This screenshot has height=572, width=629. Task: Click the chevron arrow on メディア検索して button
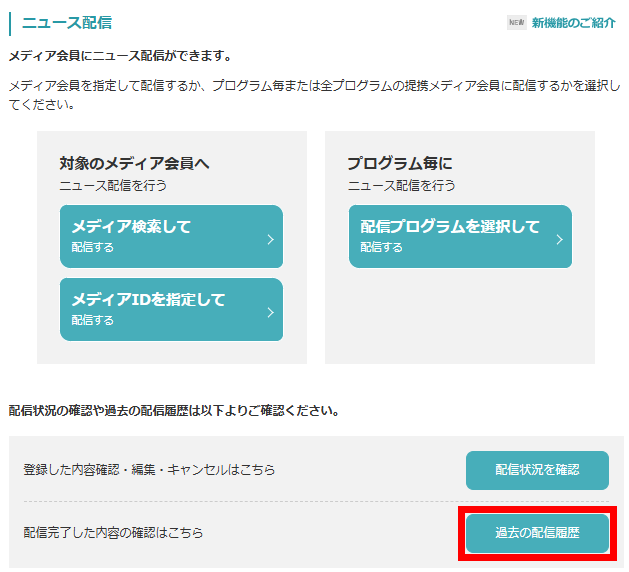pos(270,239)
